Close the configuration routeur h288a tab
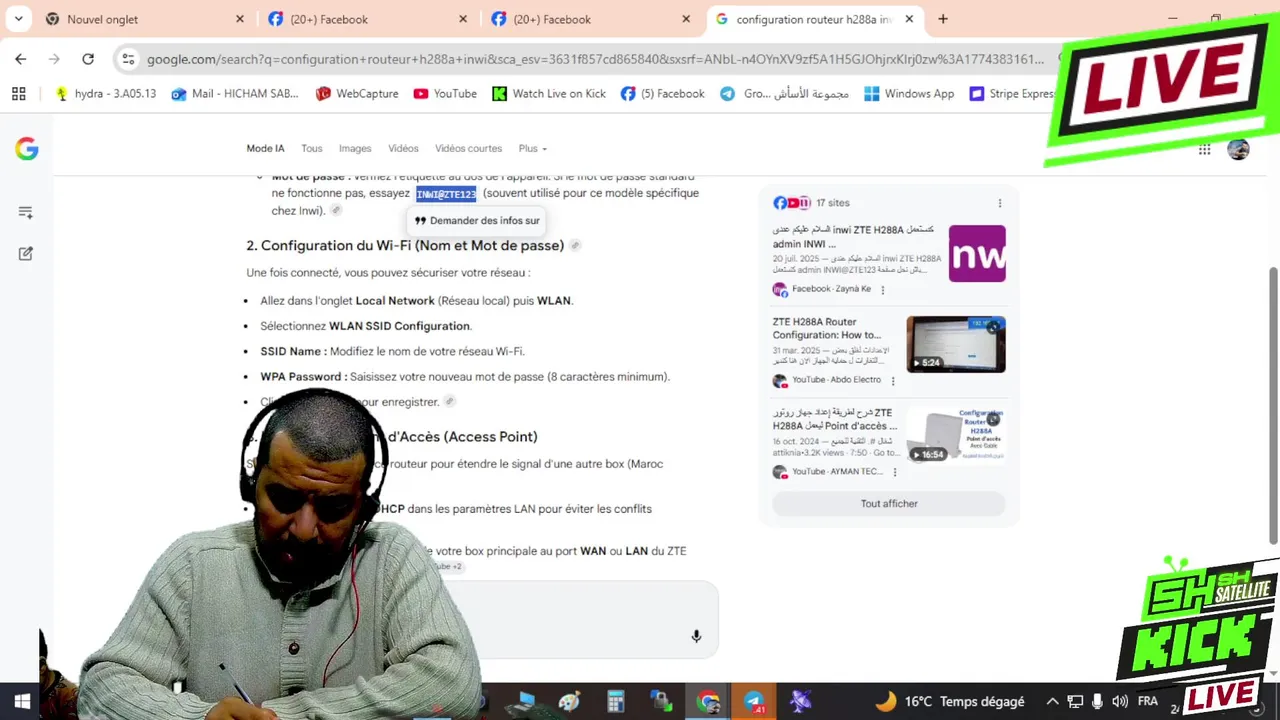This screenshot has width=1280, height=720. point(909,19)
